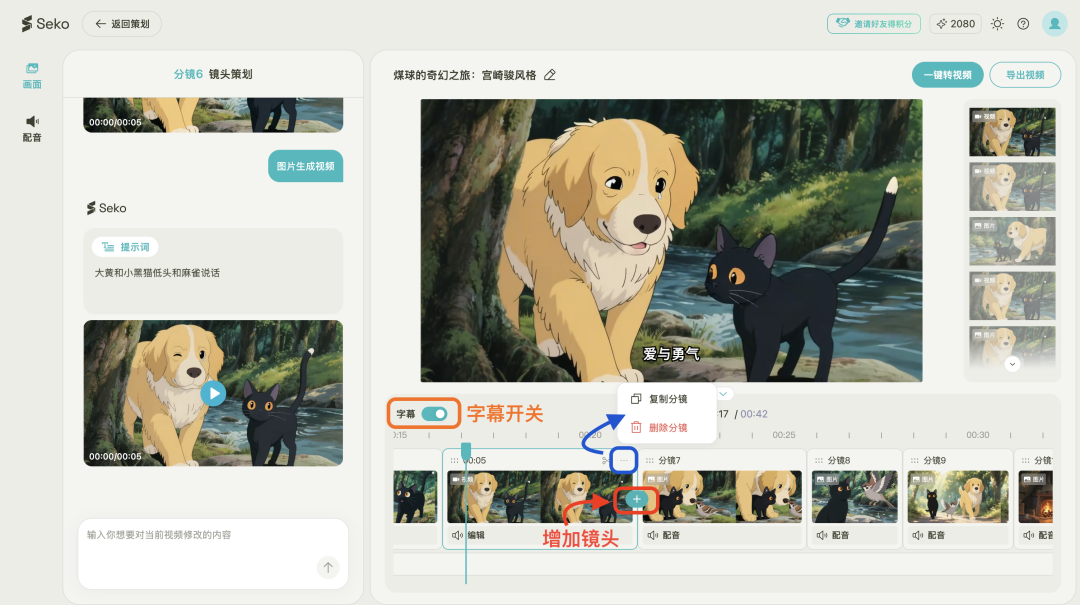Select the 分镜8 timeline thumbnail

pyautogui.click(x=855, y=497)
